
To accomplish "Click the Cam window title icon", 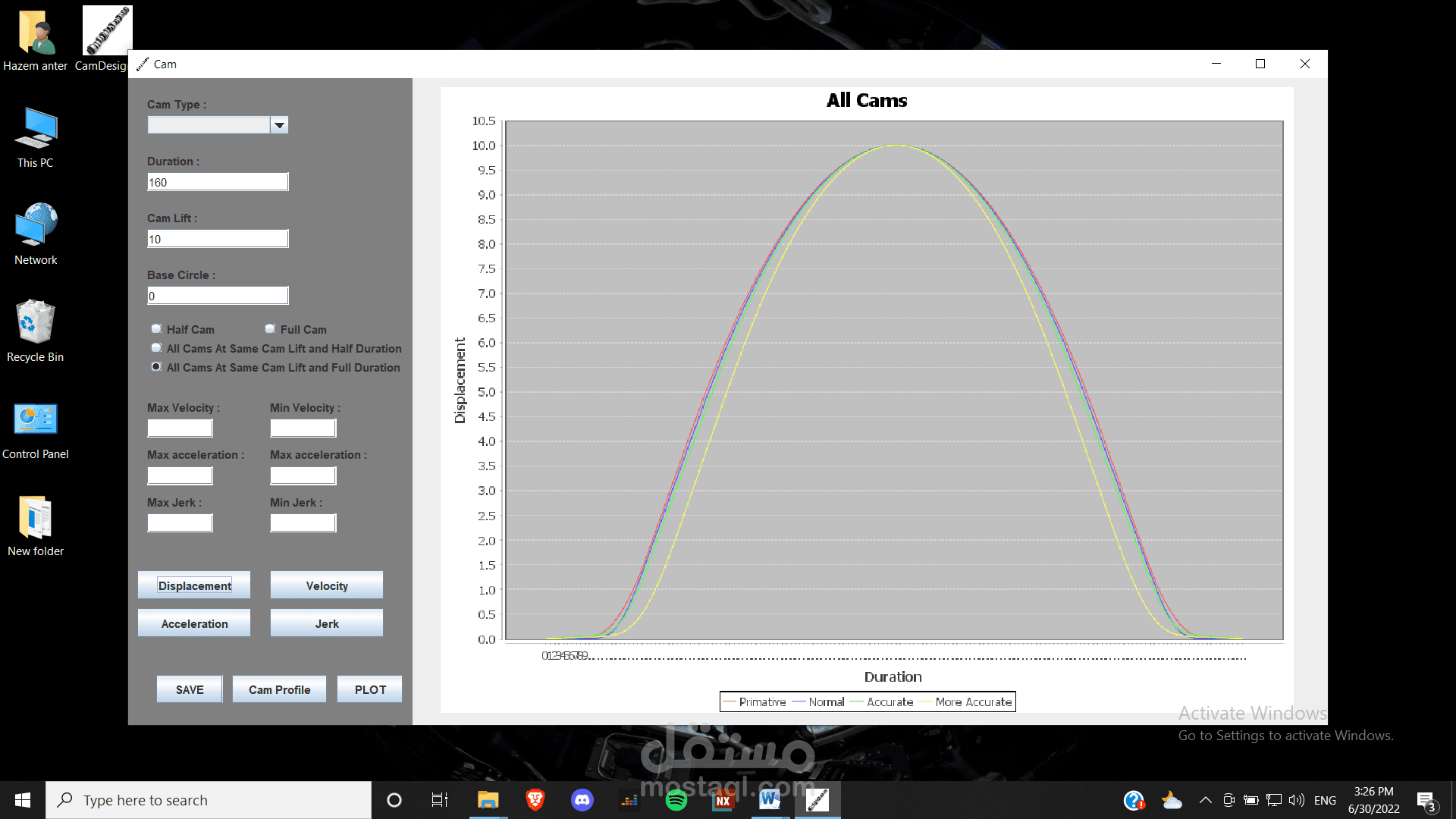I will click(x=143, y=64).
